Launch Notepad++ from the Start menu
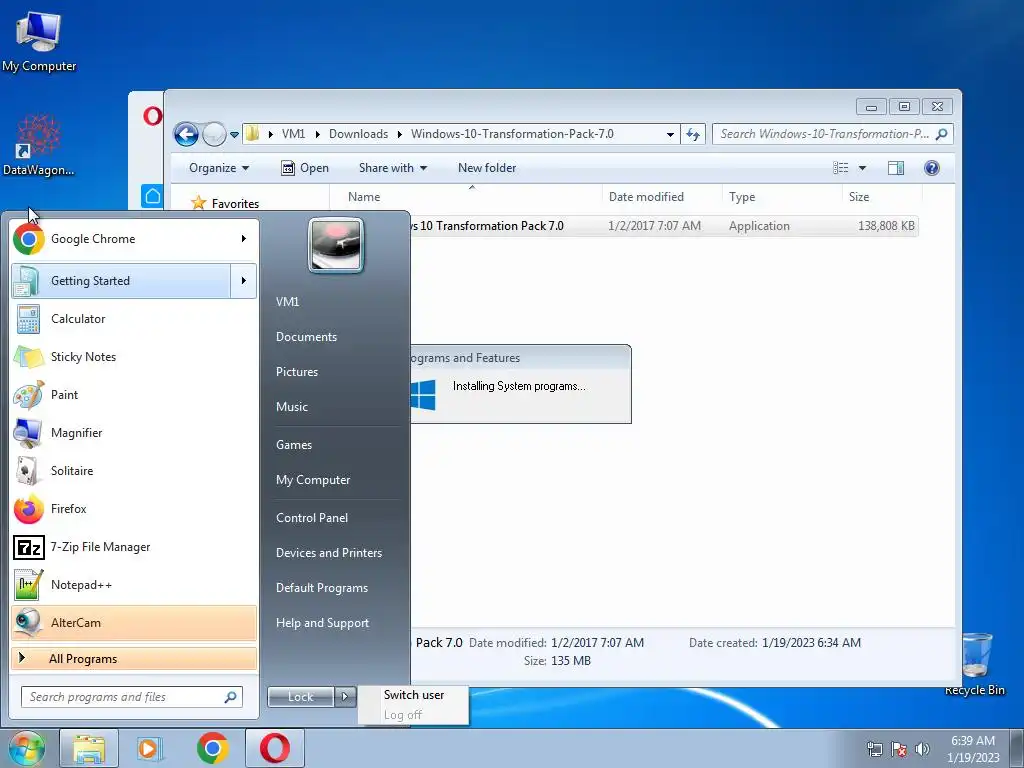1024x768 pixels. 134,584
